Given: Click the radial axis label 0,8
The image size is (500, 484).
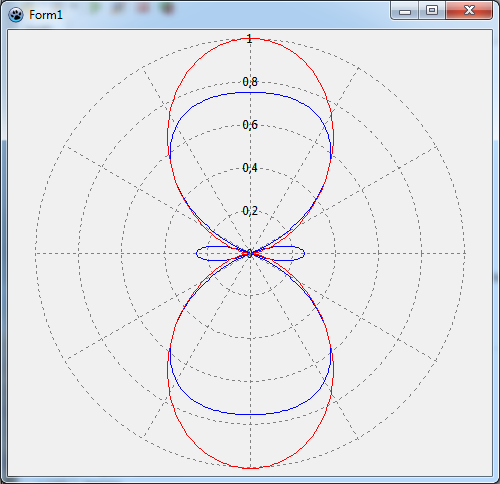Looking at the screenshot, I should pyautogui.click(x=250, y=82).
